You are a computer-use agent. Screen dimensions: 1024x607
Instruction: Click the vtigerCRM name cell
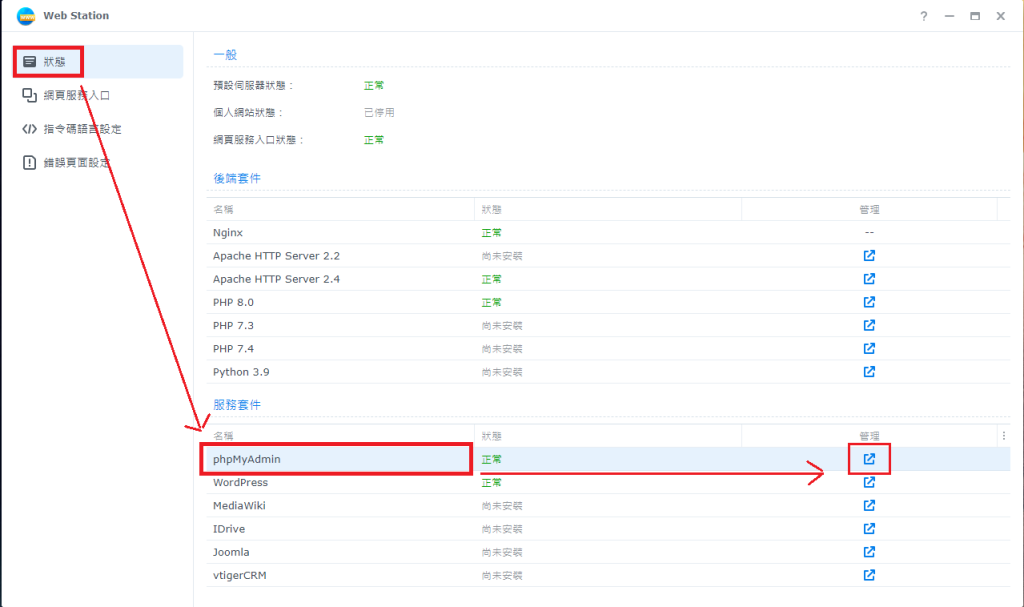click(x=240, y=576)
